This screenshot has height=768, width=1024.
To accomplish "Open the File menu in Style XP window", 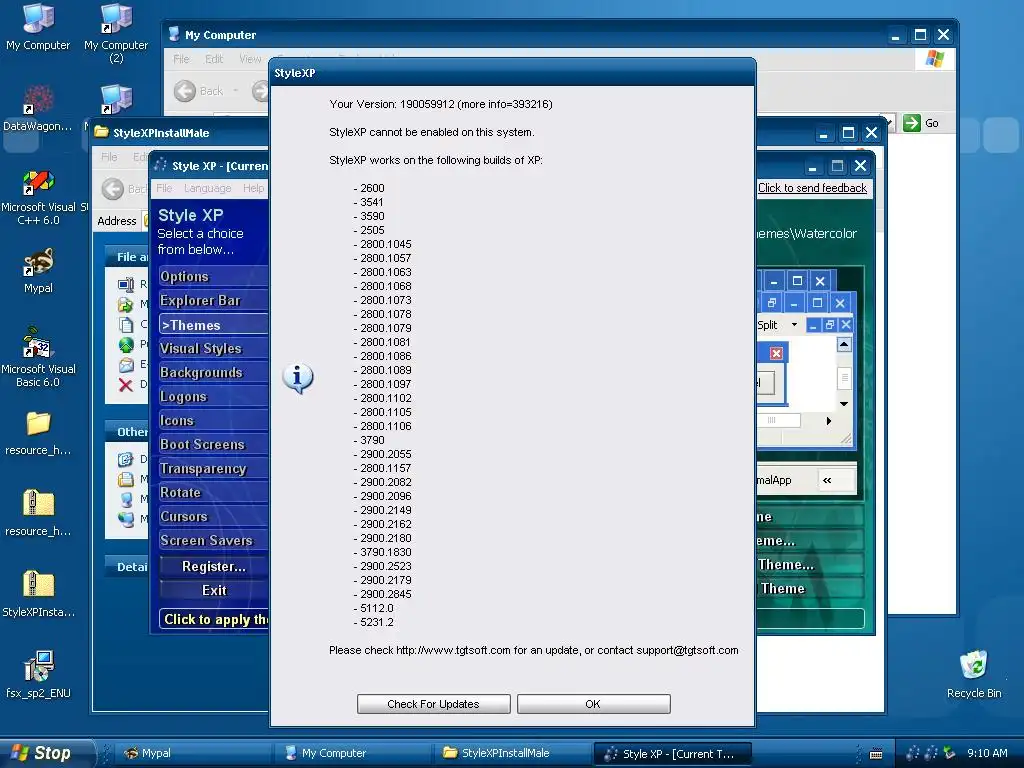I will tap(164, 188).
